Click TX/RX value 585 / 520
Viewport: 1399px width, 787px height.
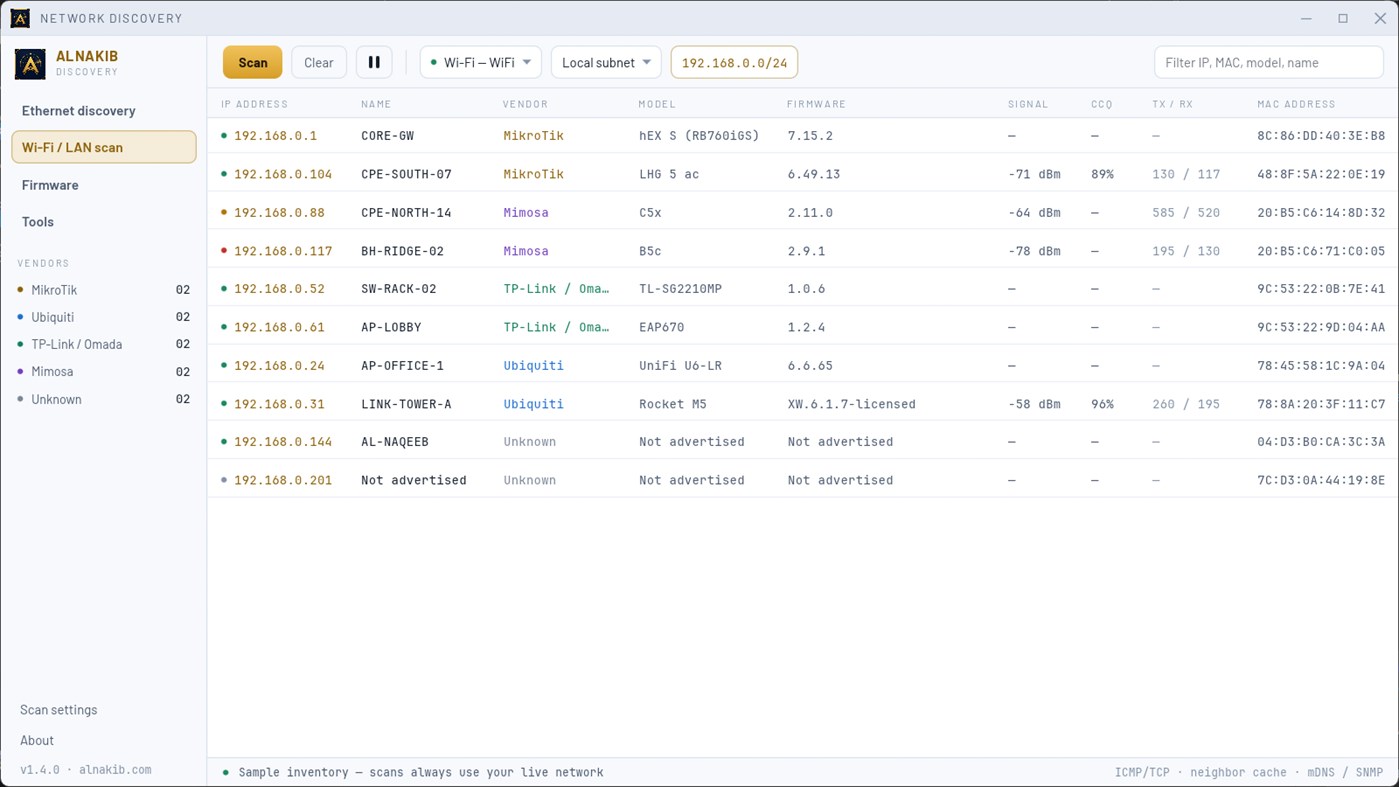click(x=1186, y=213)
